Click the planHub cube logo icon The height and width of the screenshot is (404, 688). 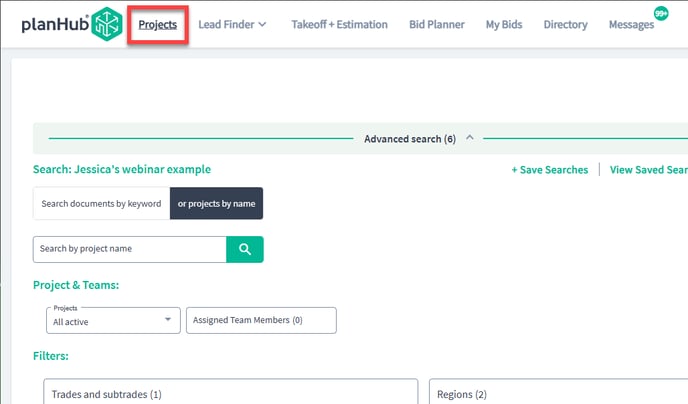pyautogui.click(x=107, y=24)
